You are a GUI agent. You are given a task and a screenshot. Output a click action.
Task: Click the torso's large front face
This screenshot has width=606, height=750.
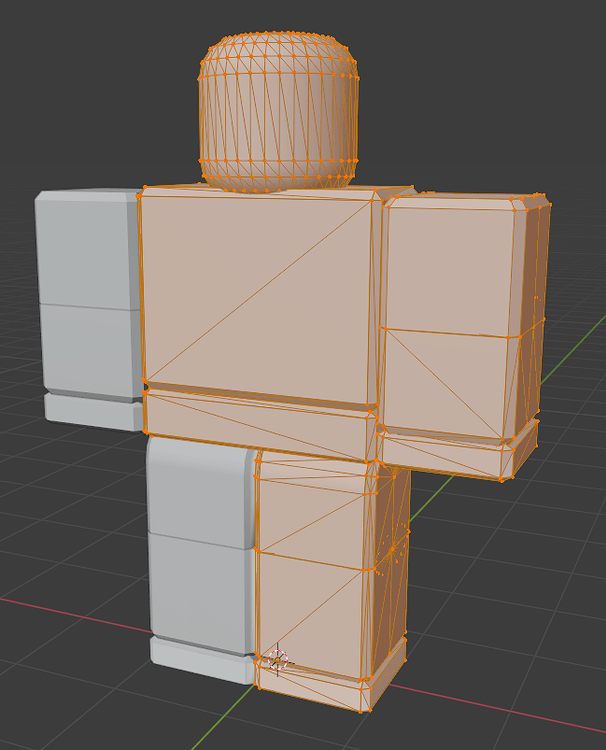tap(257, 298)
